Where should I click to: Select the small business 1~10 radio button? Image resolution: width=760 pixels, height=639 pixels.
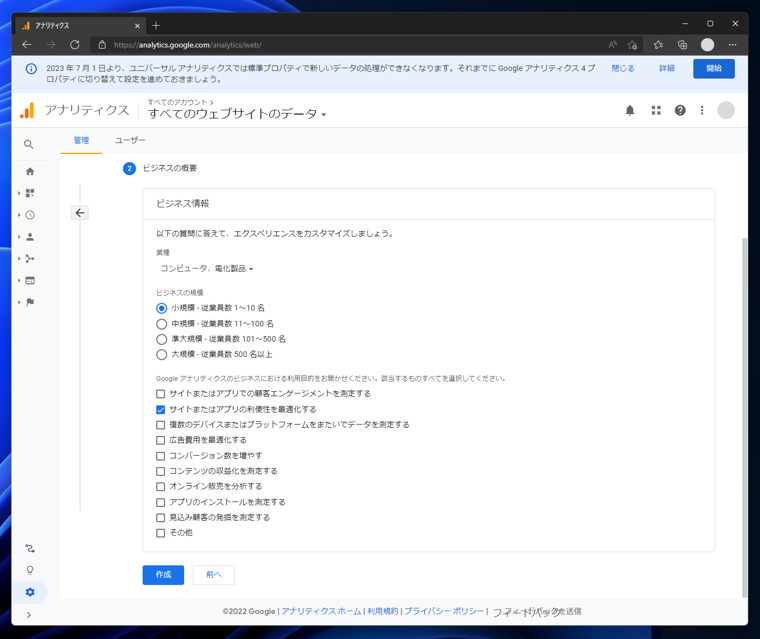161,308
